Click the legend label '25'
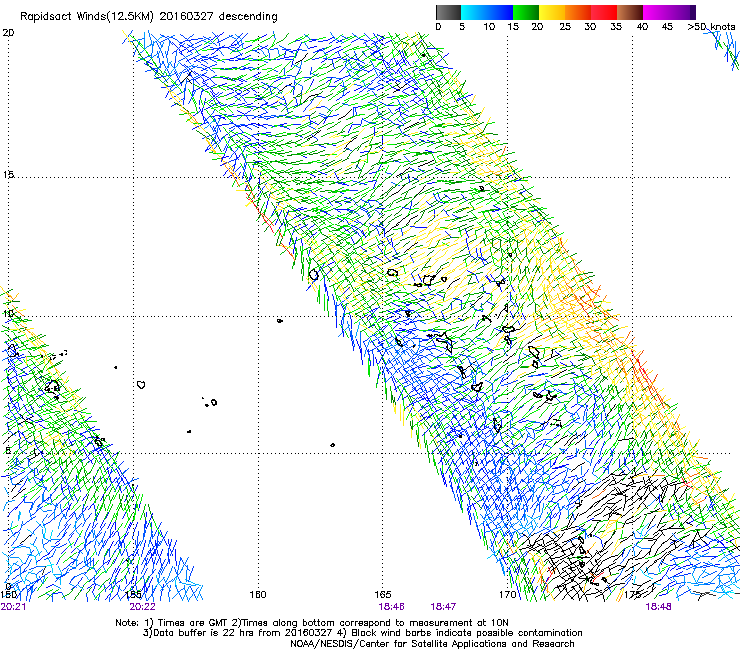The image size is (740, 650). [x=565, y=27]
